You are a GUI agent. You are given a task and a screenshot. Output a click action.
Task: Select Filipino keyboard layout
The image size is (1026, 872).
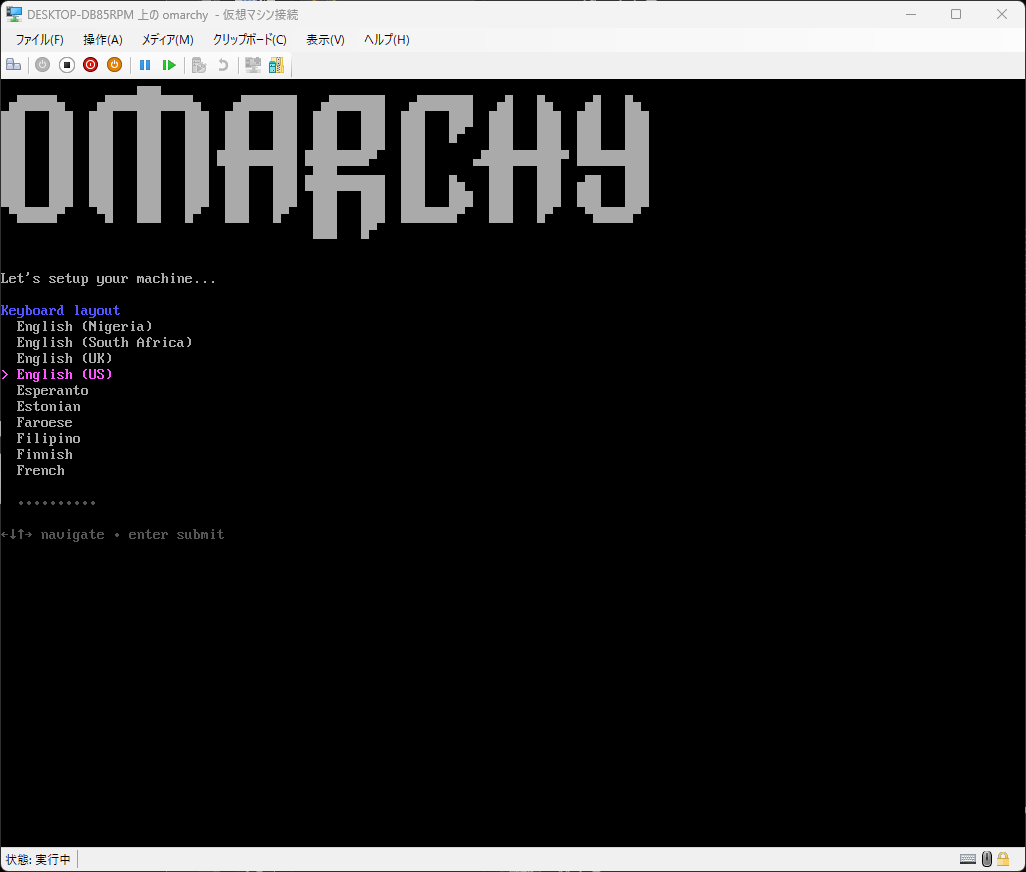point(48,439)
